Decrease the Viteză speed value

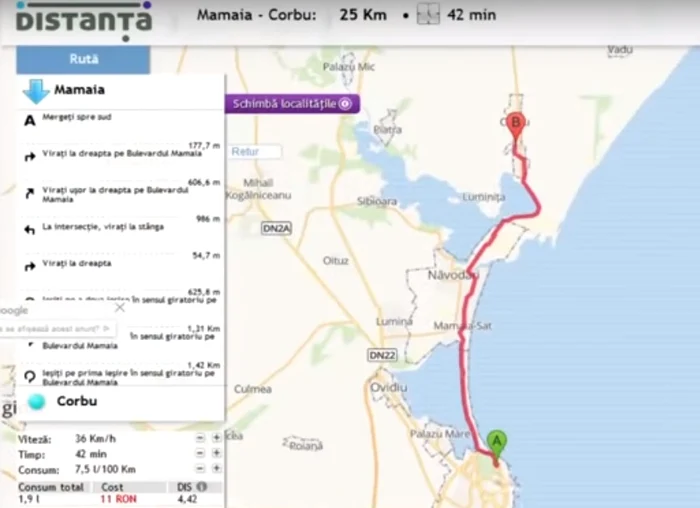[x=201, y=438]
